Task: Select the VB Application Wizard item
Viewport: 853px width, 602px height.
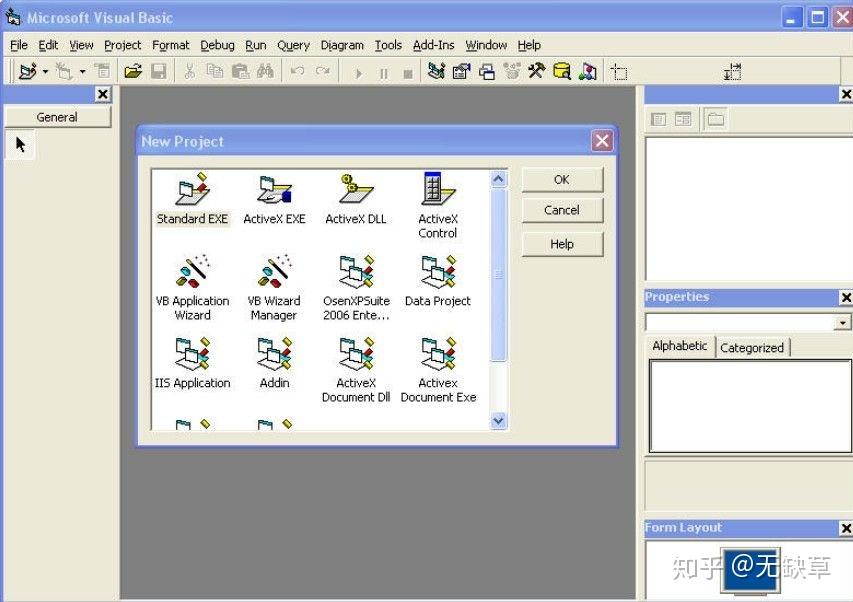Action: [x=192, y=288]
